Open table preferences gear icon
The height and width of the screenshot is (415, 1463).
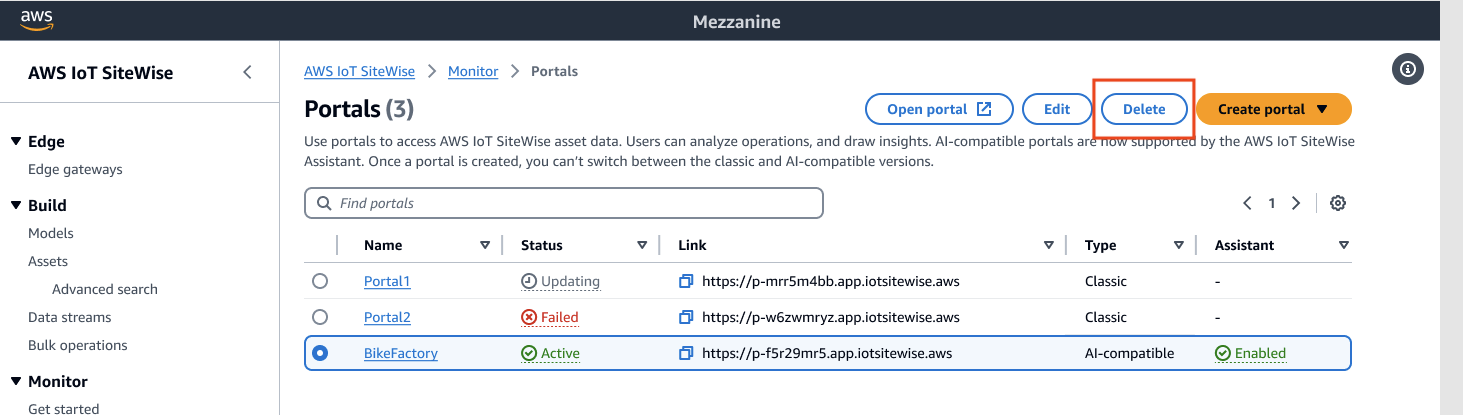pyautogui.click(x=1338, y=203)
